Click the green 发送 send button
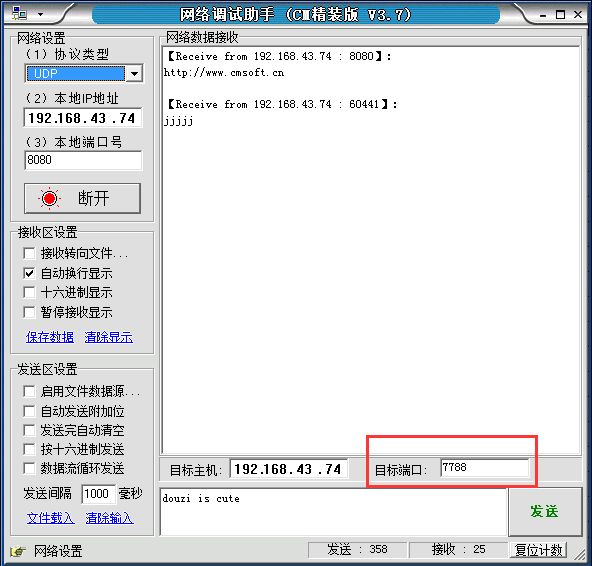592x566 pixels. 545,512
